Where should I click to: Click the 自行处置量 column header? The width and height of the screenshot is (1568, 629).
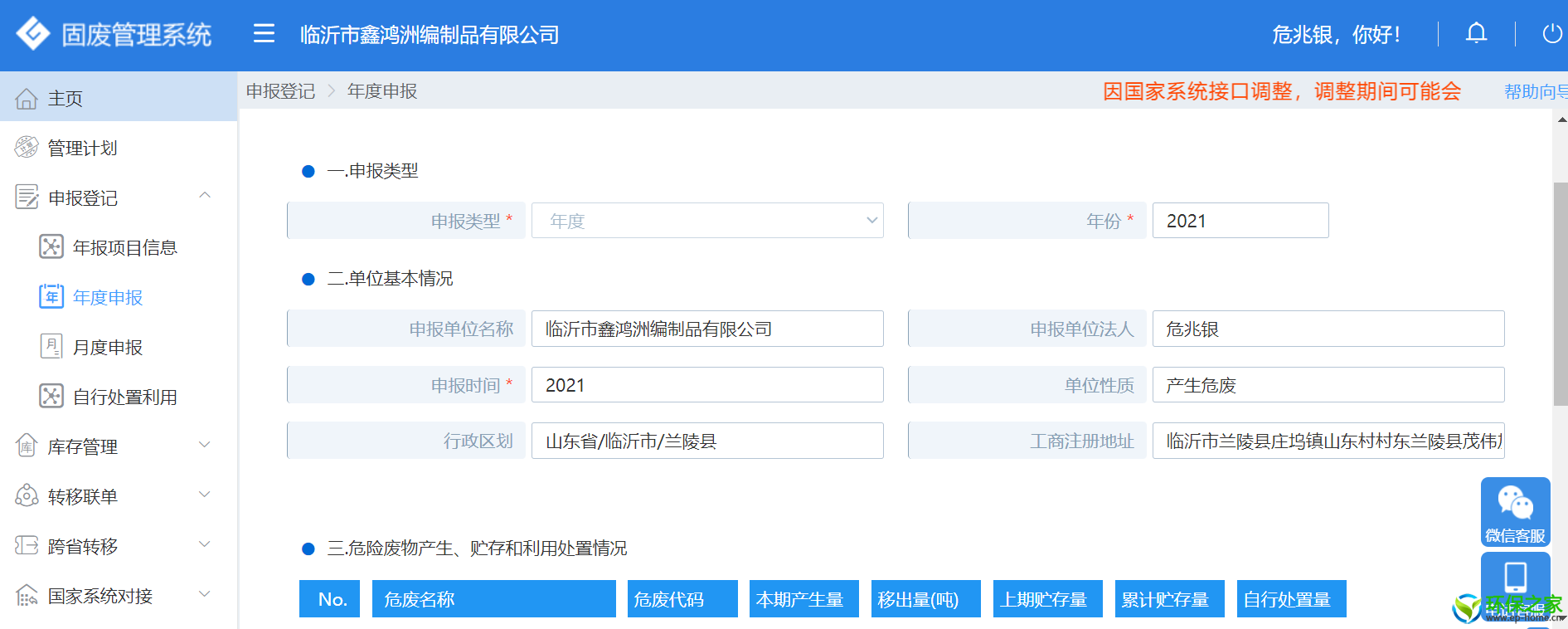click(1291, 599)
